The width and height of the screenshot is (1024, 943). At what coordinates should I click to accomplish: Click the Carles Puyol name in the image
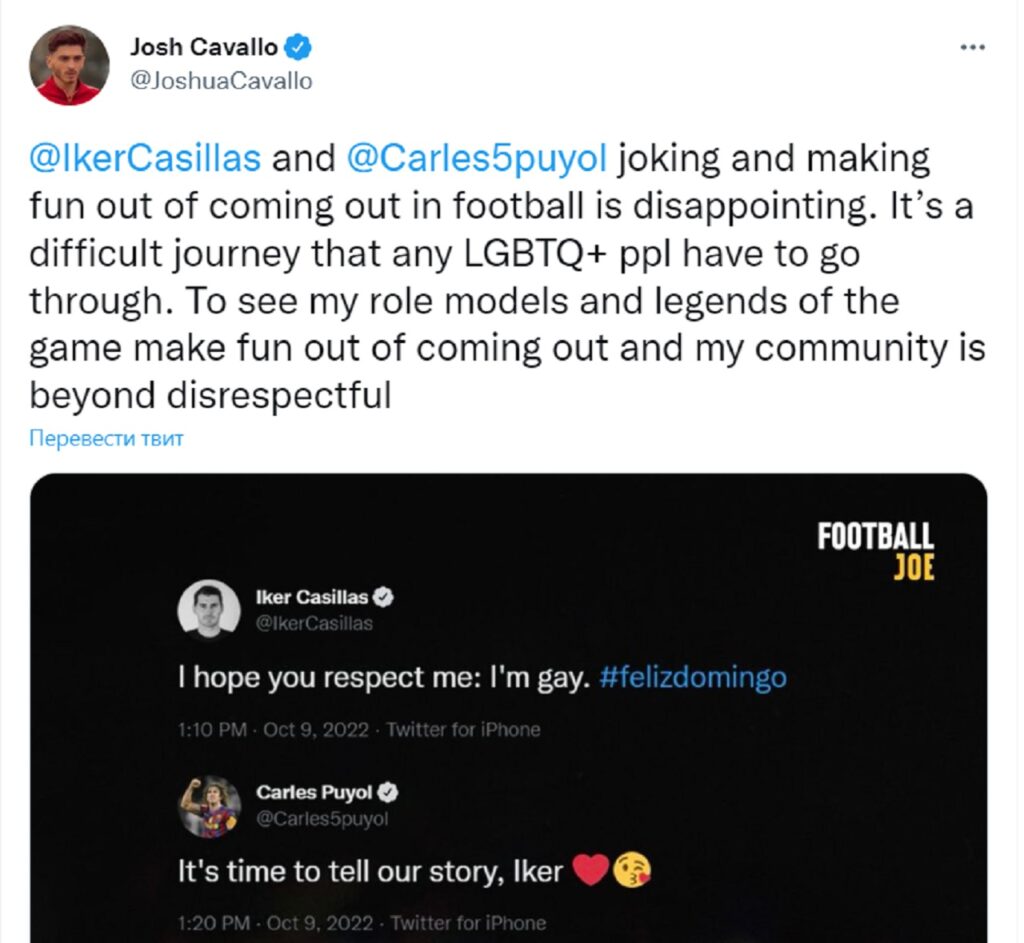[314, 793]
